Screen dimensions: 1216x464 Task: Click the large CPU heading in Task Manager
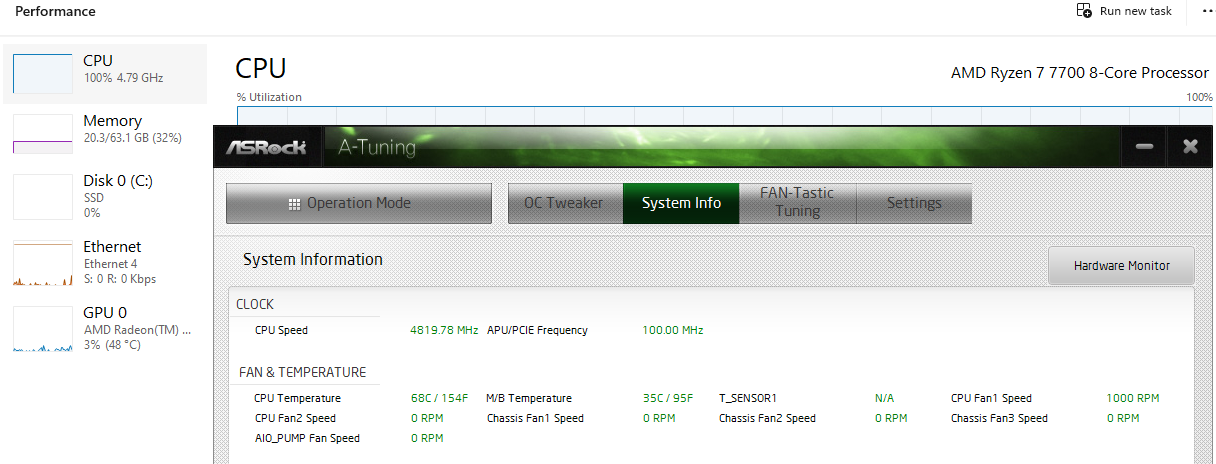[261, 68]
